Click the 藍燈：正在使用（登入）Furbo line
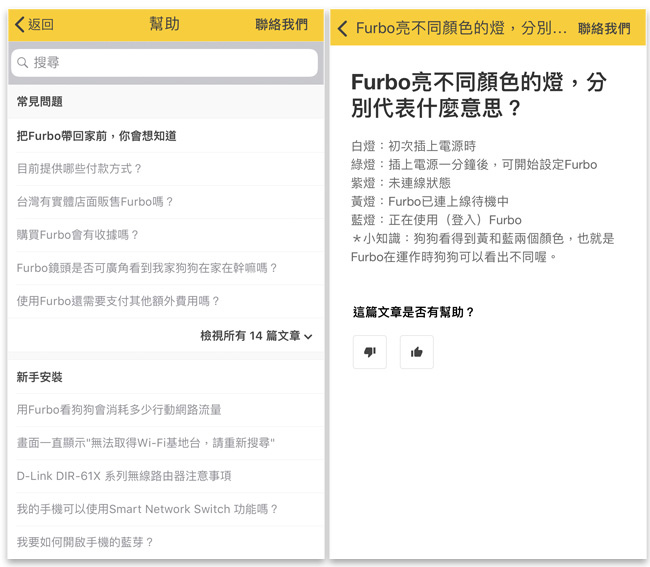Screen dimensions: 650x567 (436, 220)
